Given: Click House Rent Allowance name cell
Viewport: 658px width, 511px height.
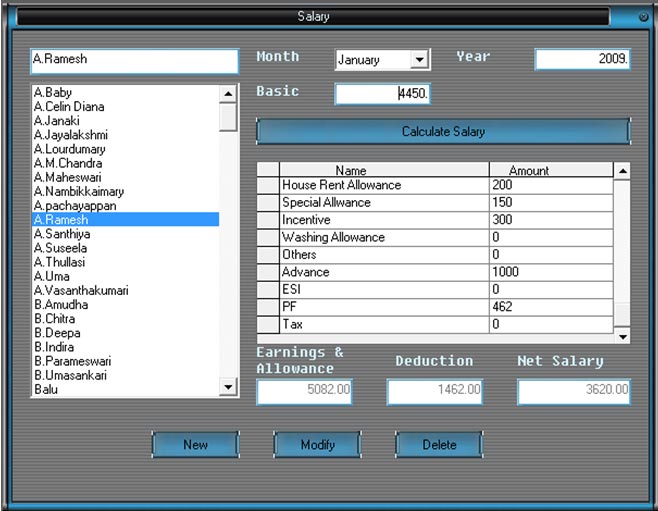Looking at the screenshot, I should (x=384, y=185).
